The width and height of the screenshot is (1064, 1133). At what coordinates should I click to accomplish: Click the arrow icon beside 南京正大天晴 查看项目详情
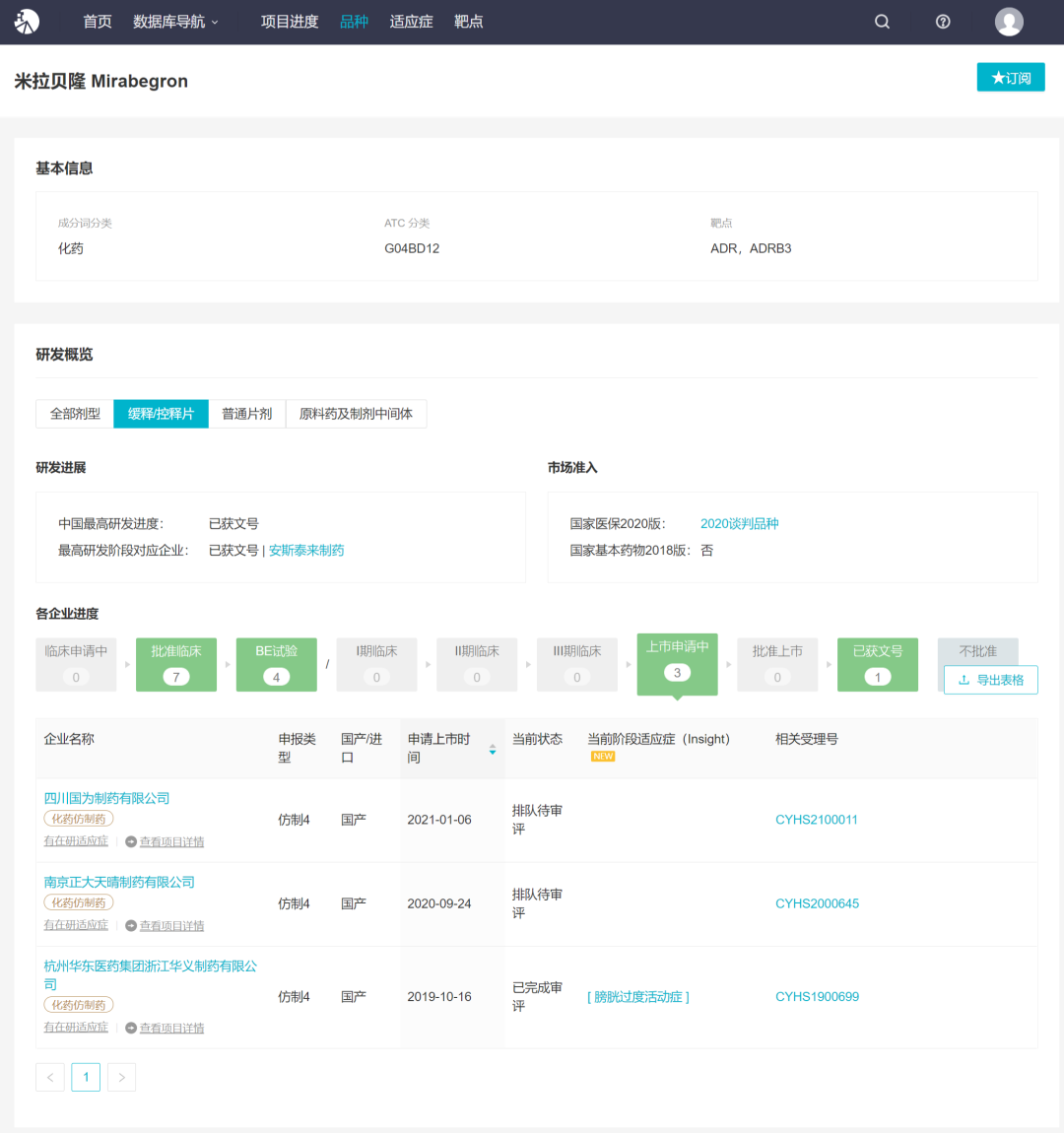point(131,926)
